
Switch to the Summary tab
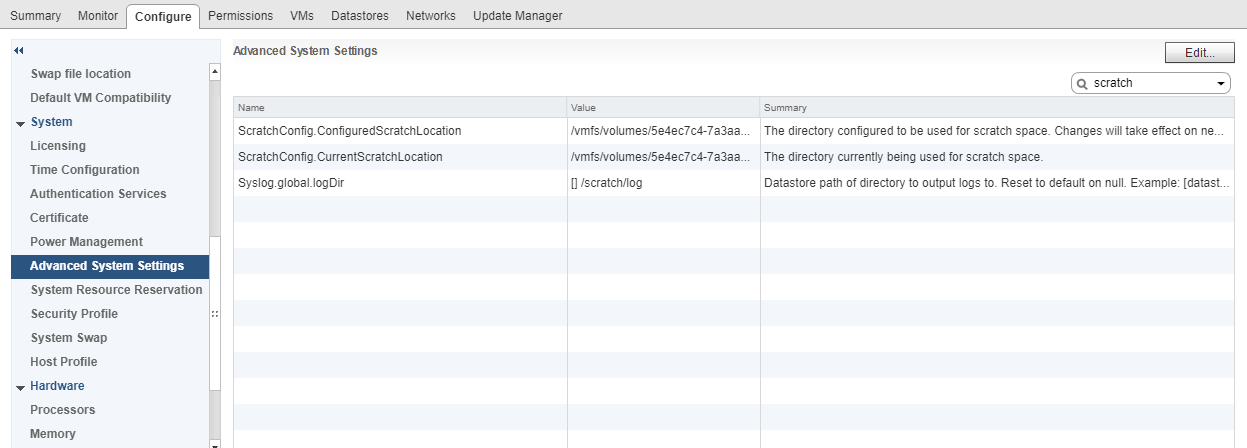coord(35,16)
